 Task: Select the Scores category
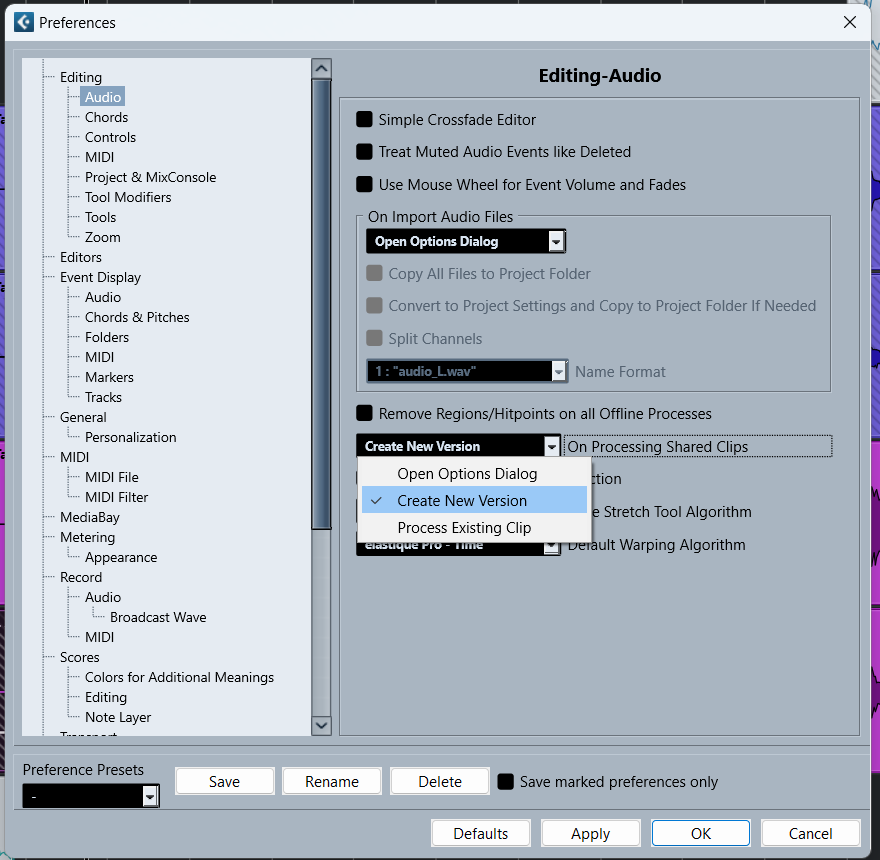(80, 657)
